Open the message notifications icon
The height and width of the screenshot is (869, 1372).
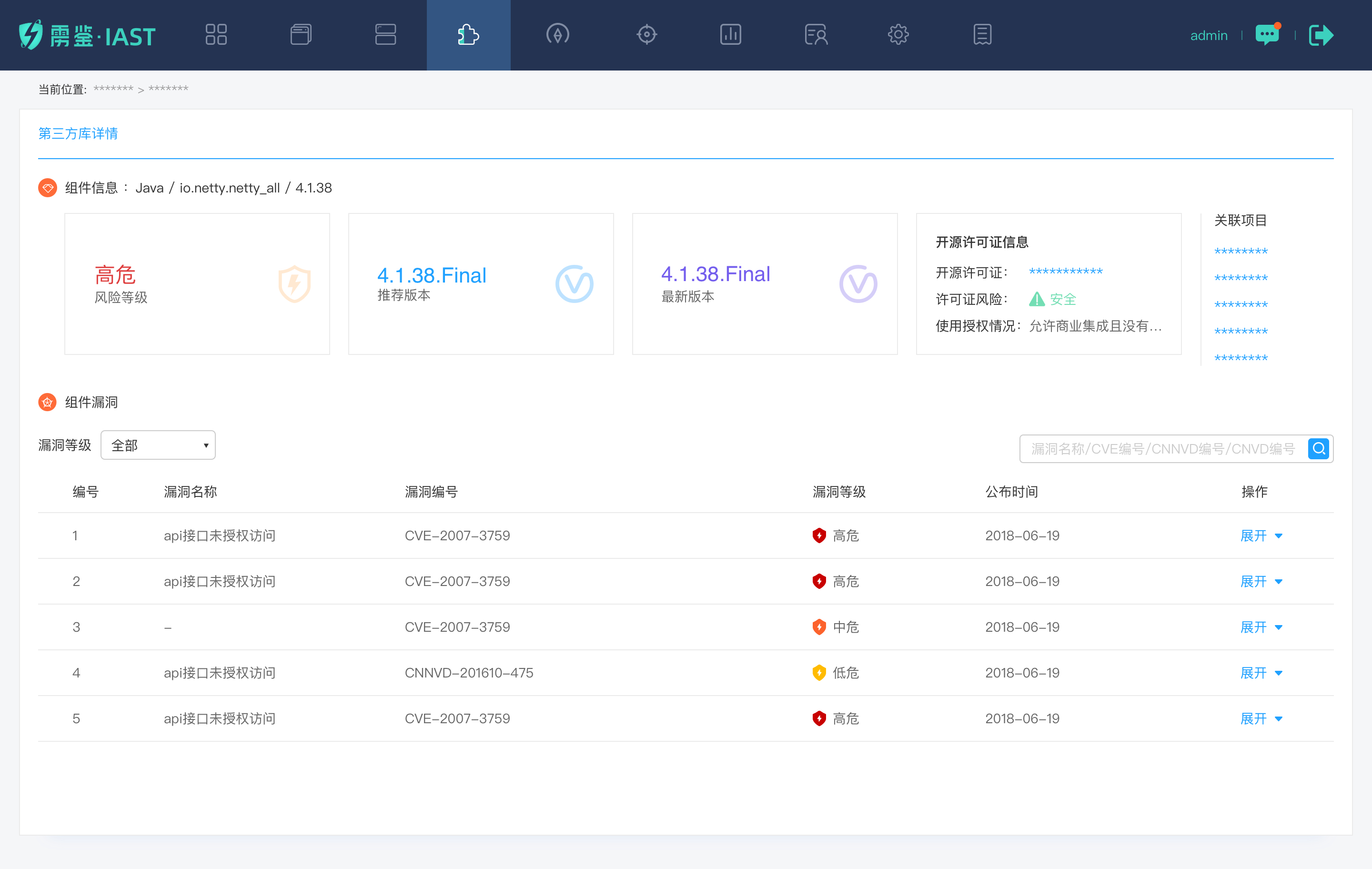[x=1268, y=35]
